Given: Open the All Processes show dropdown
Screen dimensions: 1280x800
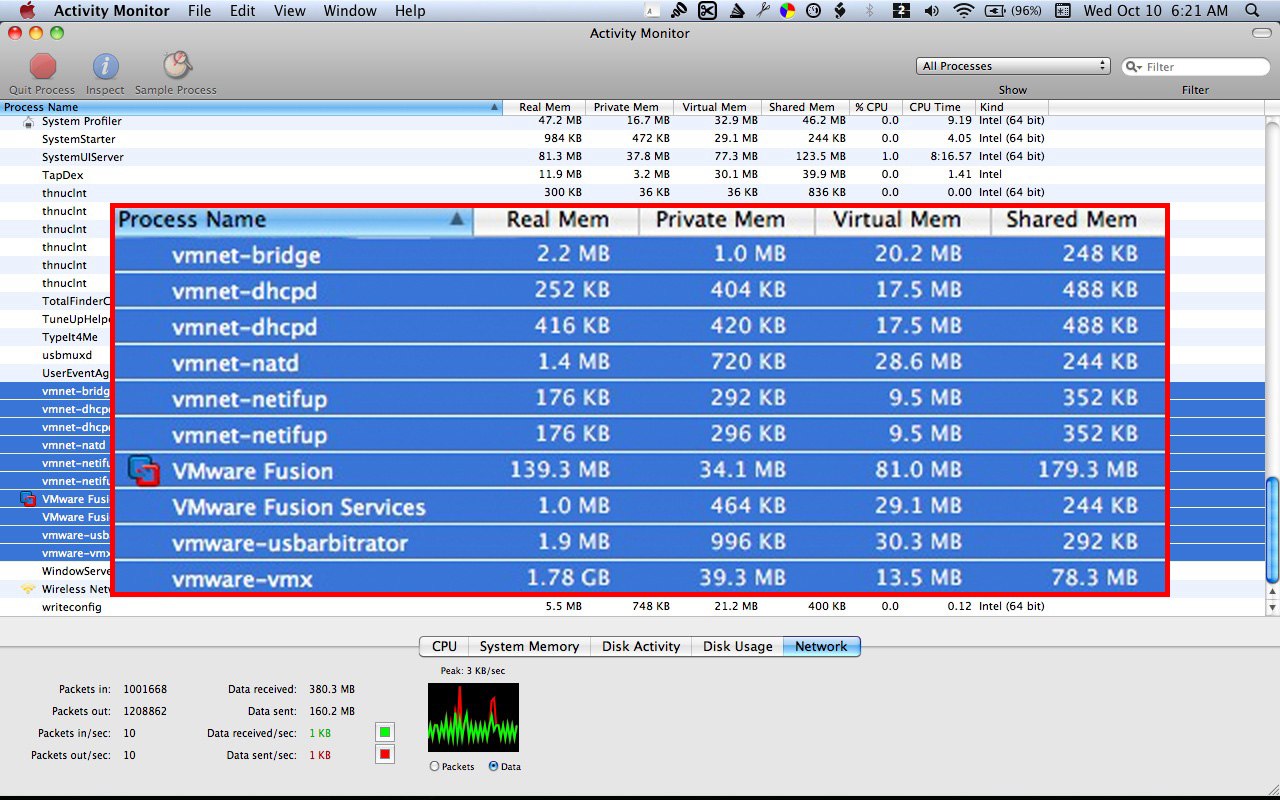Looking at the screenshot, I should tap(1013, 66).
